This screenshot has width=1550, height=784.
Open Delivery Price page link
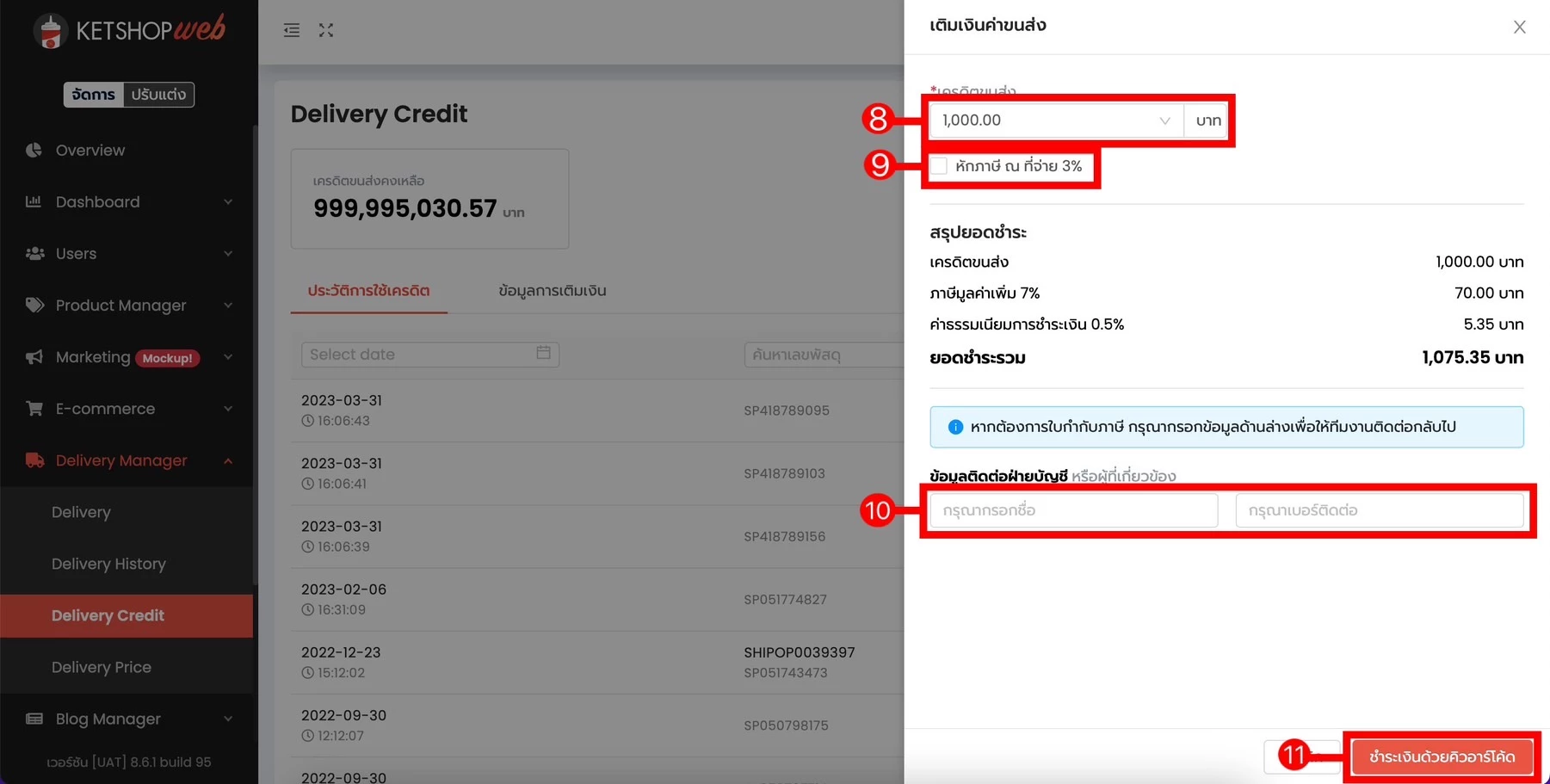(102, 667)
